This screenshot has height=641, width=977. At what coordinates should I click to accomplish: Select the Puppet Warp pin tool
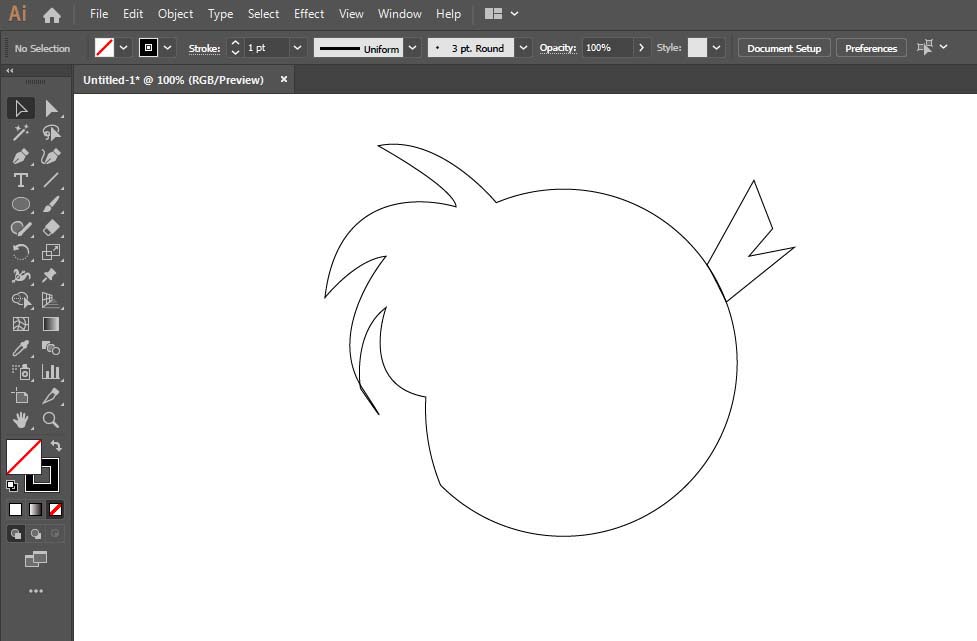point(51,276)
